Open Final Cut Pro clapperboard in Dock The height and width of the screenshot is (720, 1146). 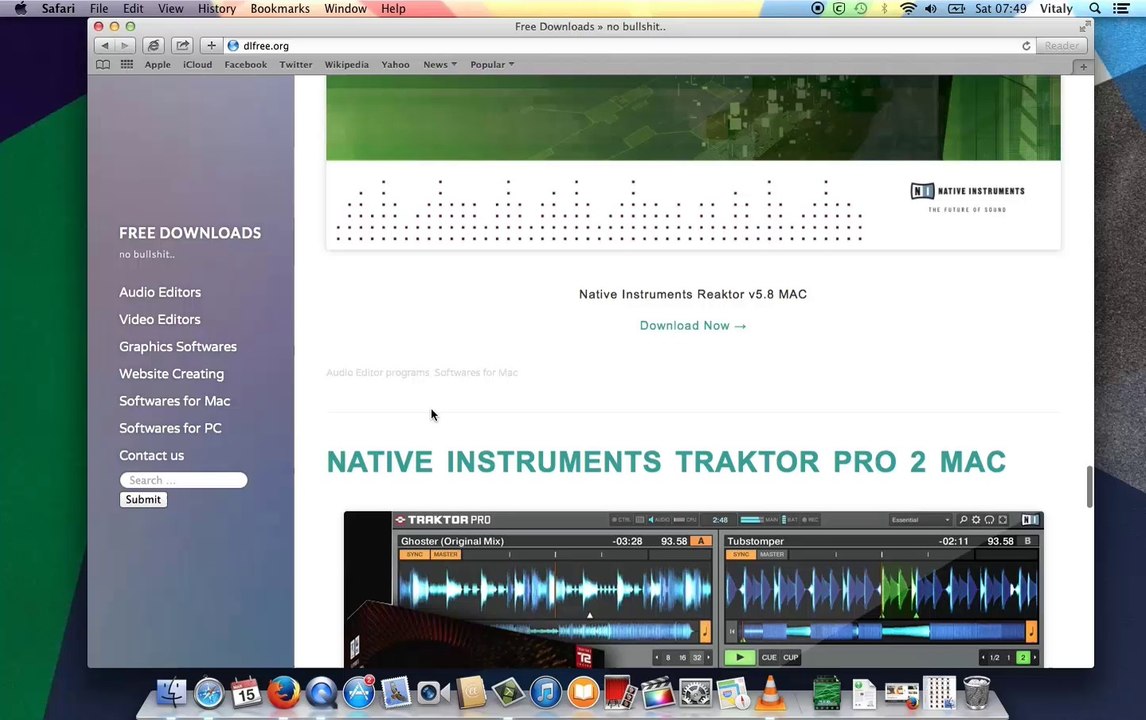[658, 692]
